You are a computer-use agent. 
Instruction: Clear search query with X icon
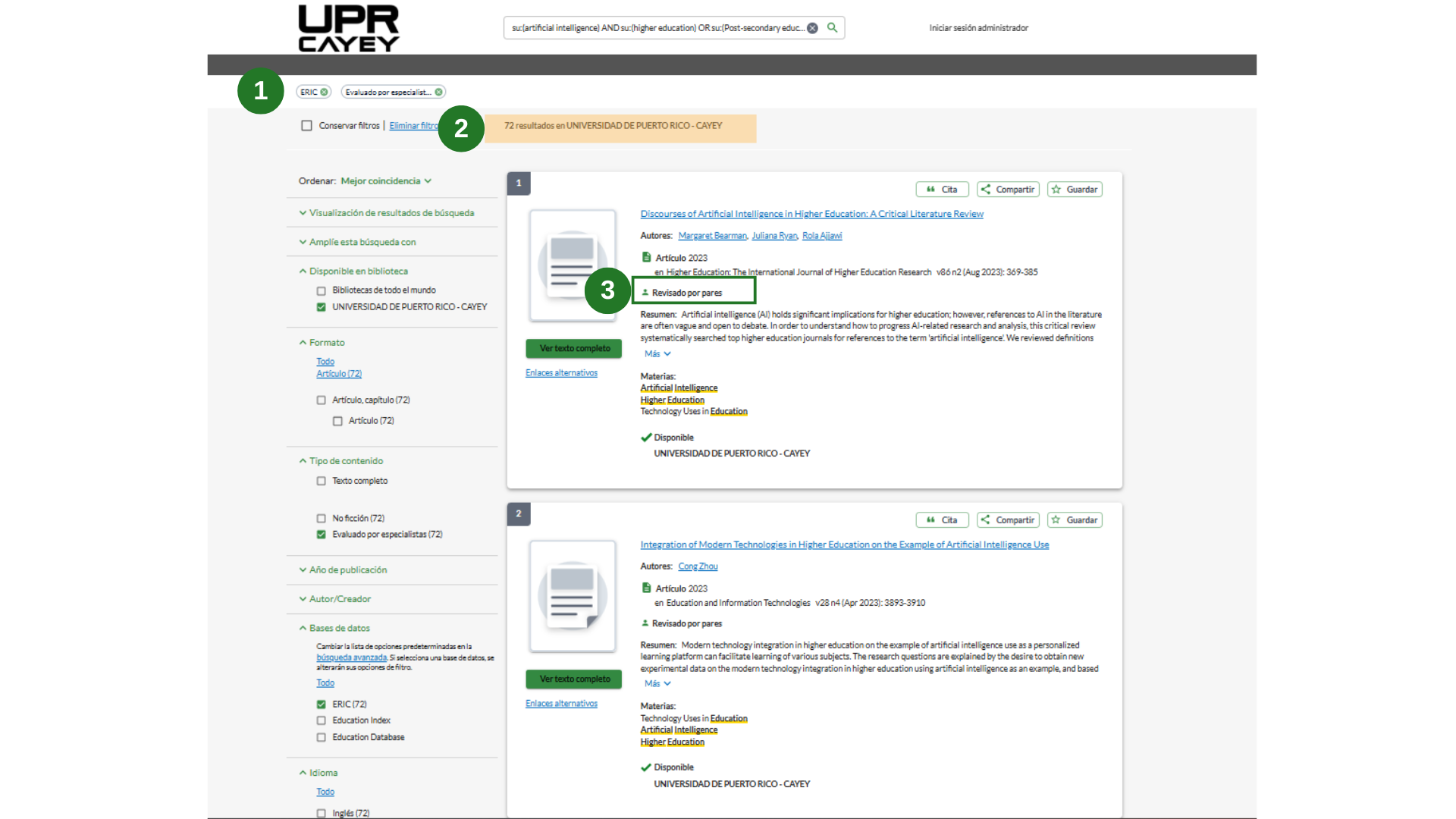[x=812, y=28]
